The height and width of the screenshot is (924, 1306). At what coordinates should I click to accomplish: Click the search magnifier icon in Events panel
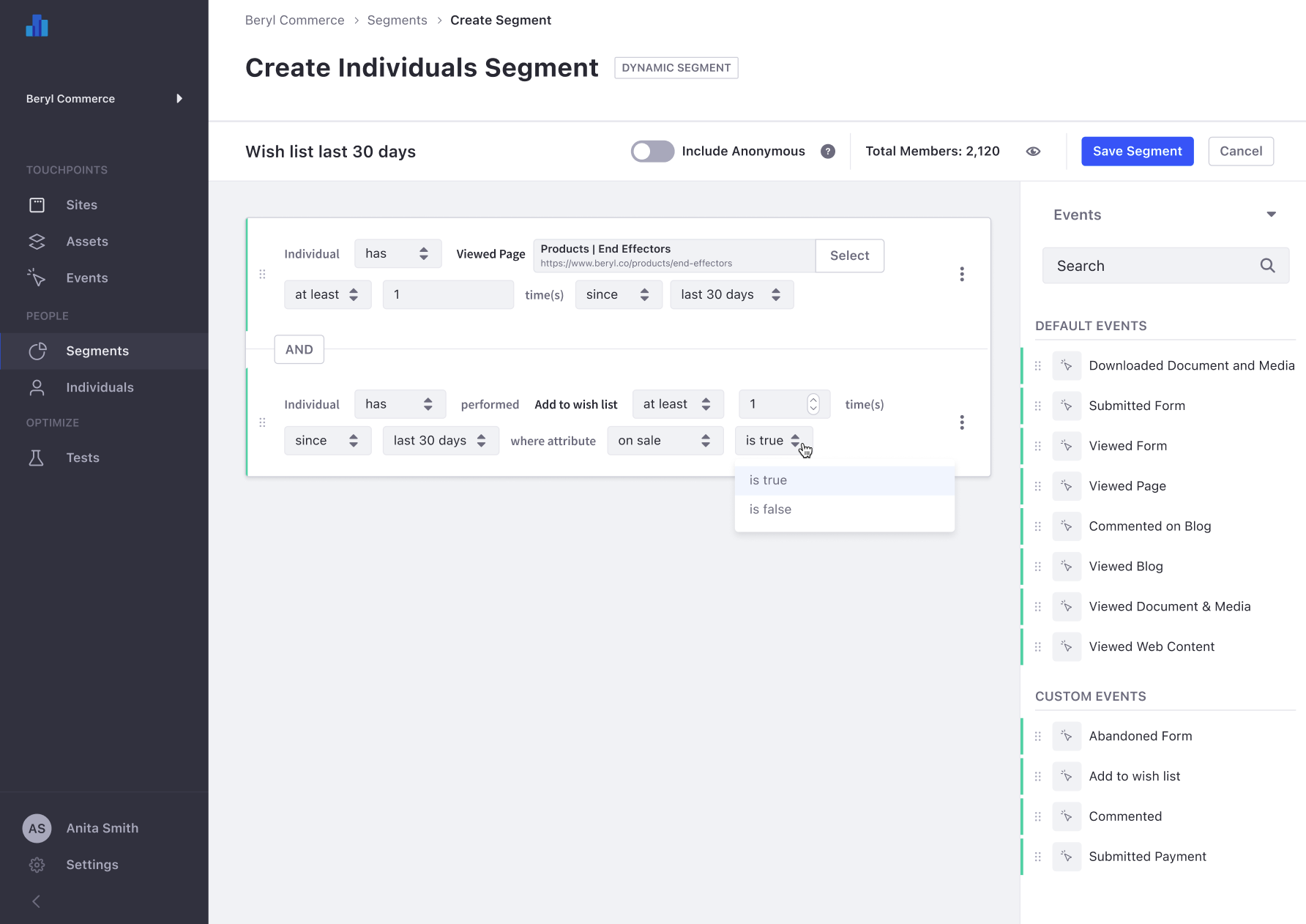pyautogui.click(x=1267, y=266)
